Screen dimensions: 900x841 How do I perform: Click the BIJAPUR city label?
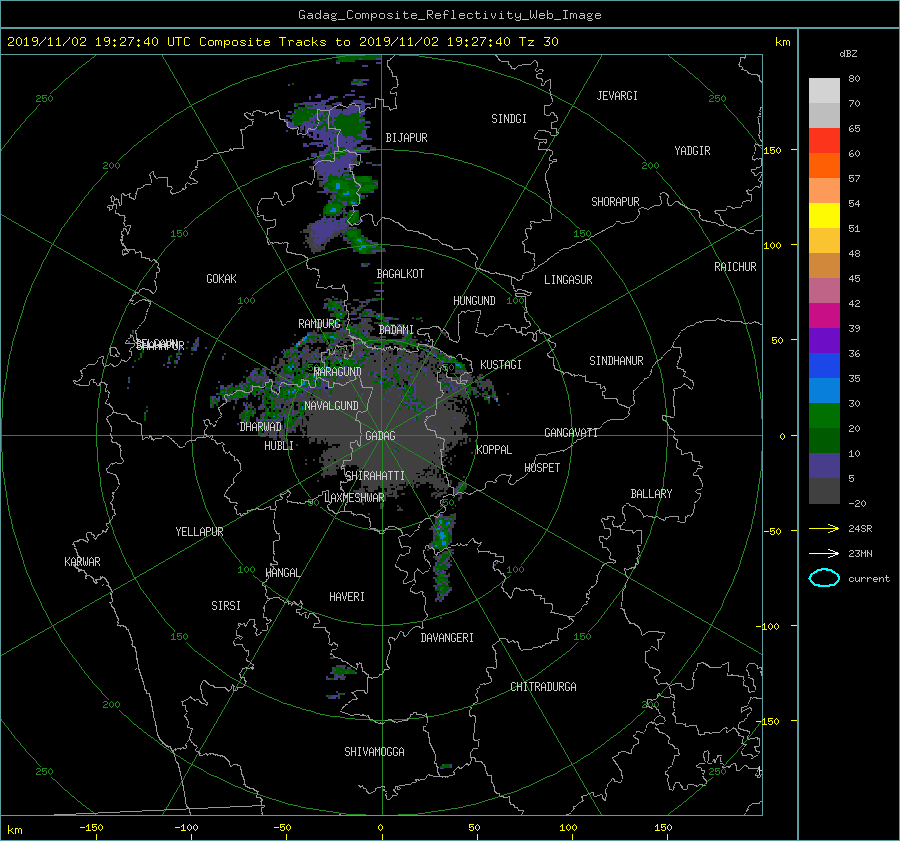[406, 138]
